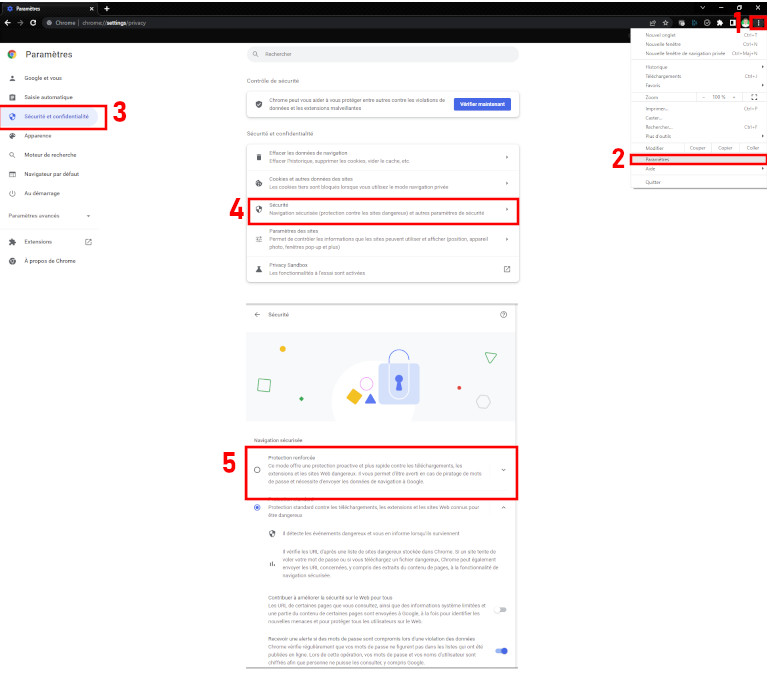
Task: Collapse Protection standard details chevron
Action: [x=504, y=508]
